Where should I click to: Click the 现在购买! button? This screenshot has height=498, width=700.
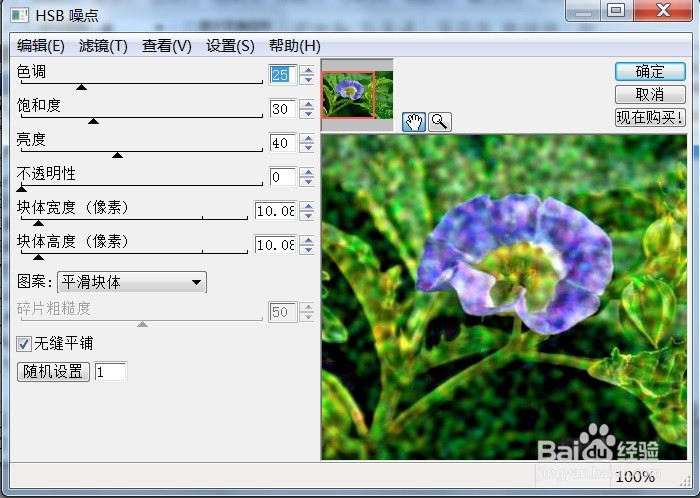point(650,118)
